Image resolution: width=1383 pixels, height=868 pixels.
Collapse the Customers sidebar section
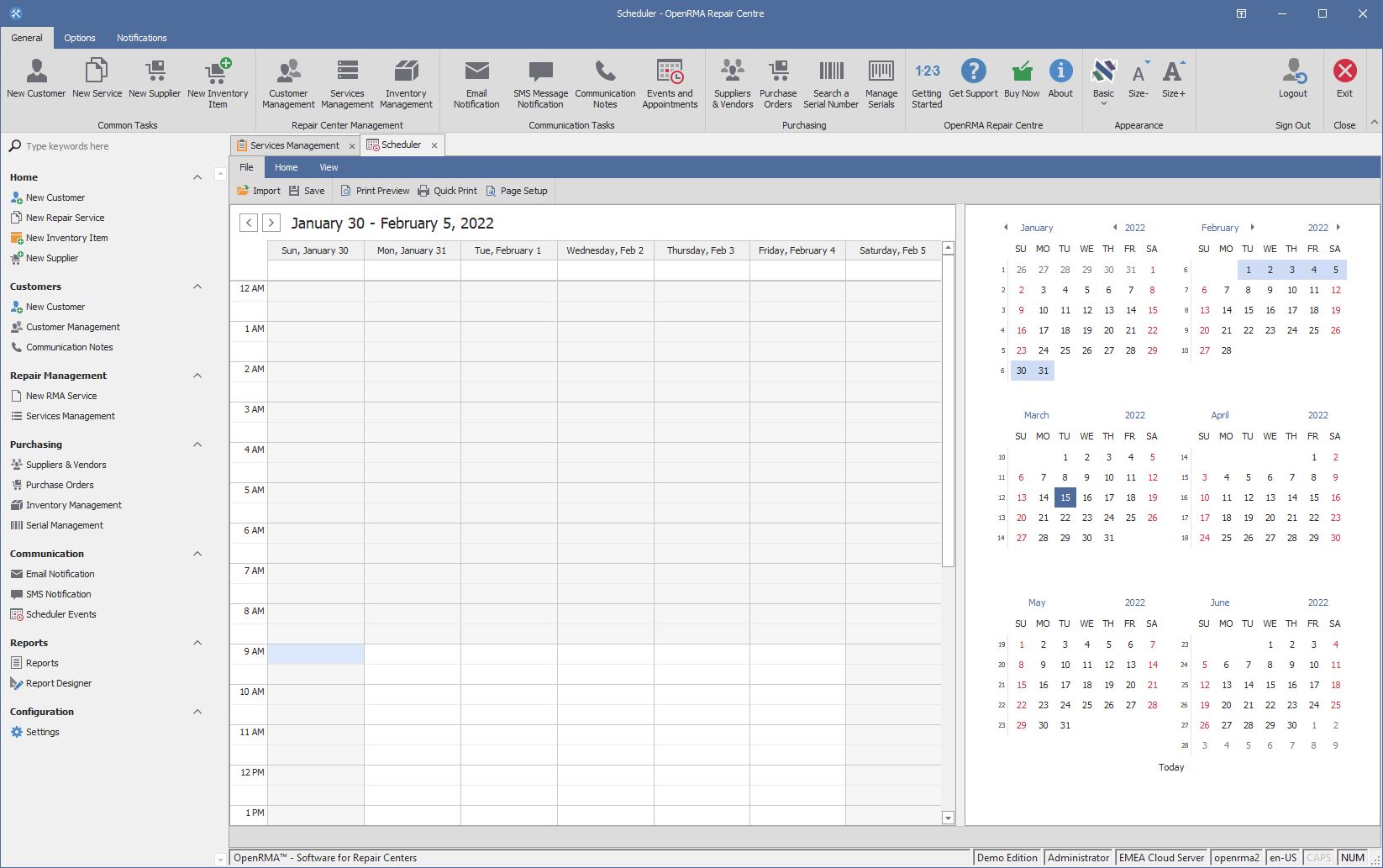[x=197, y=287]
